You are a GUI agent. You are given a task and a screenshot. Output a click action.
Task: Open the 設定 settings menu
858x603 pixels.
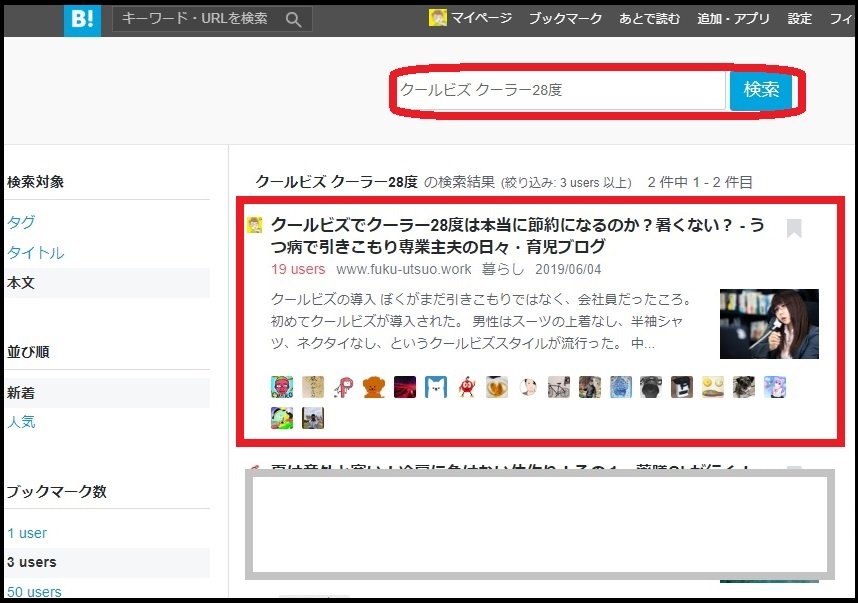coord(799,18)
